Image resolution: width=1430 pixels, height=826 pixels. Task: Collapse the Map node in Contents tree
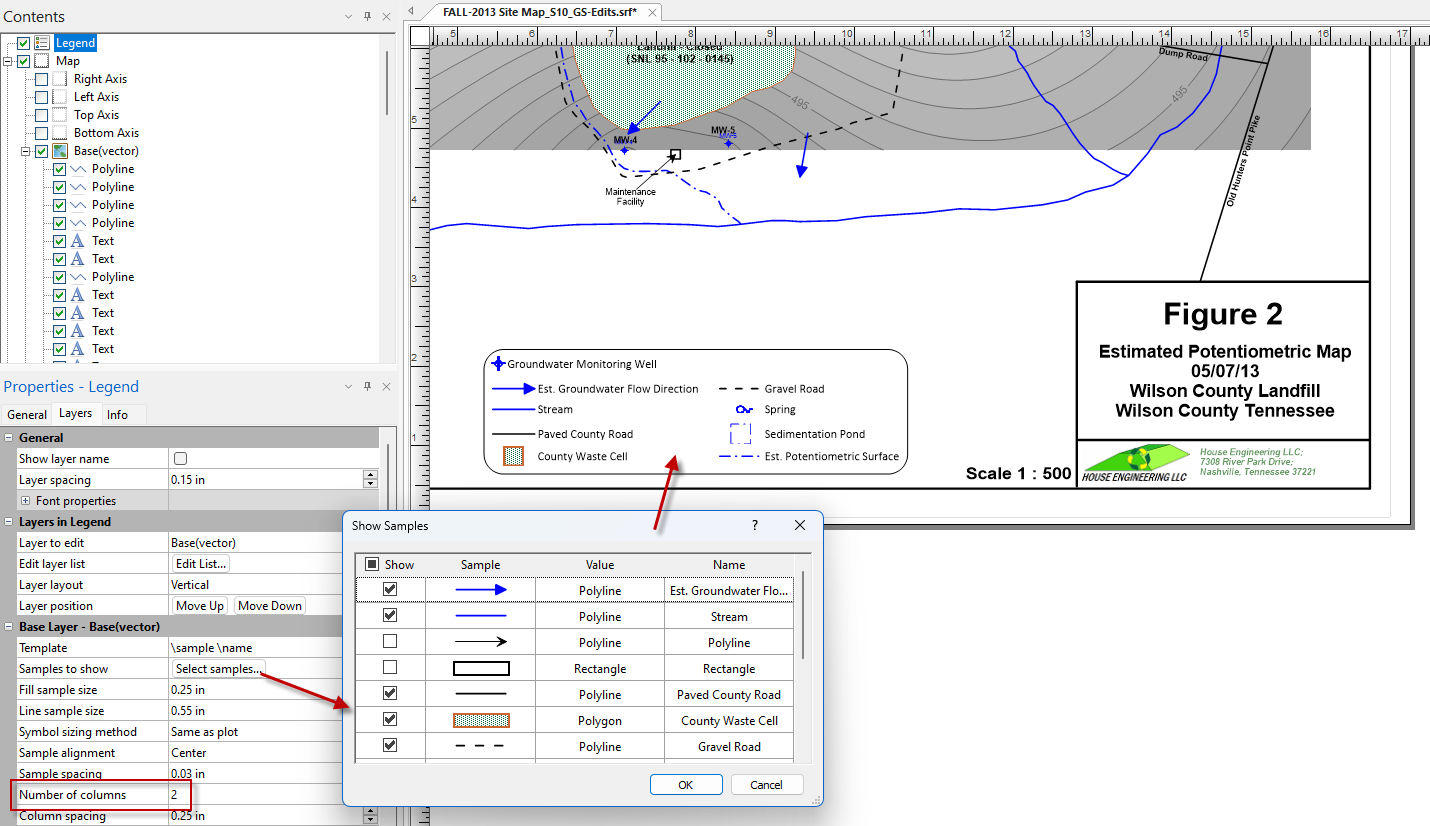pos(8,61)
